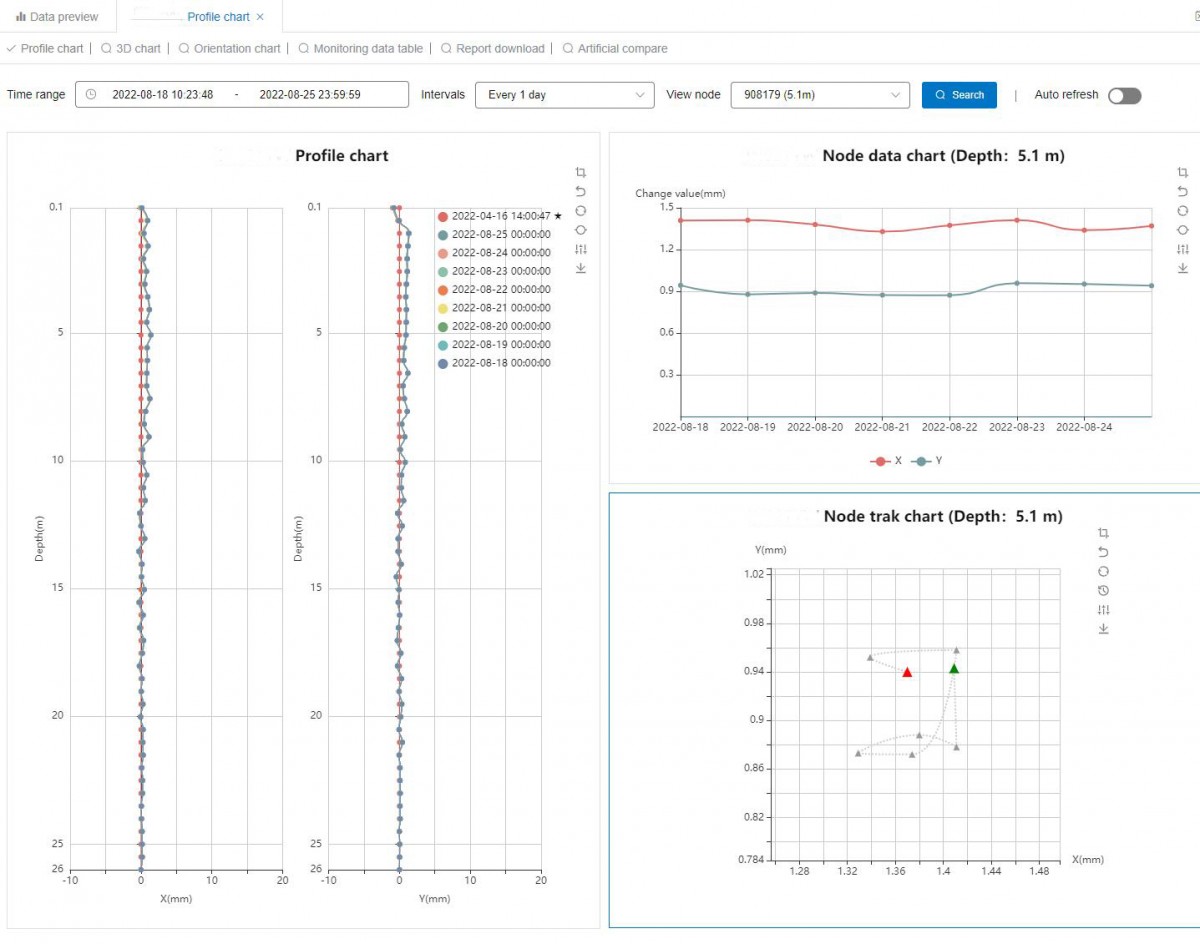Viewport: 1200px width, 944px height.
Task: Open the Monitoring data table view
Action: point(367,48)
